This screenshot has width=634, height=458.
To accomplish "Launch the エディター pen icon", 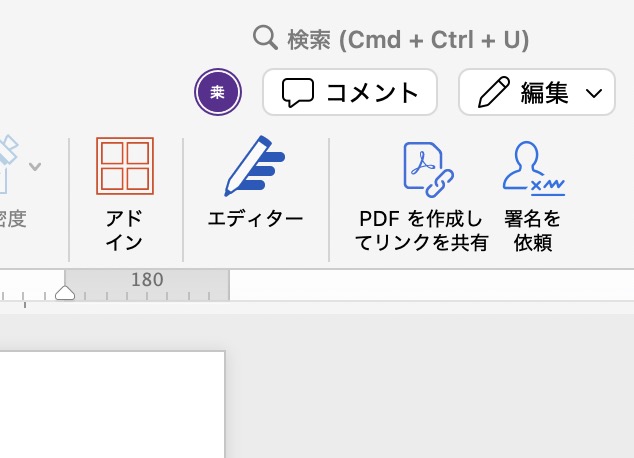I will [x=254, y=166].
